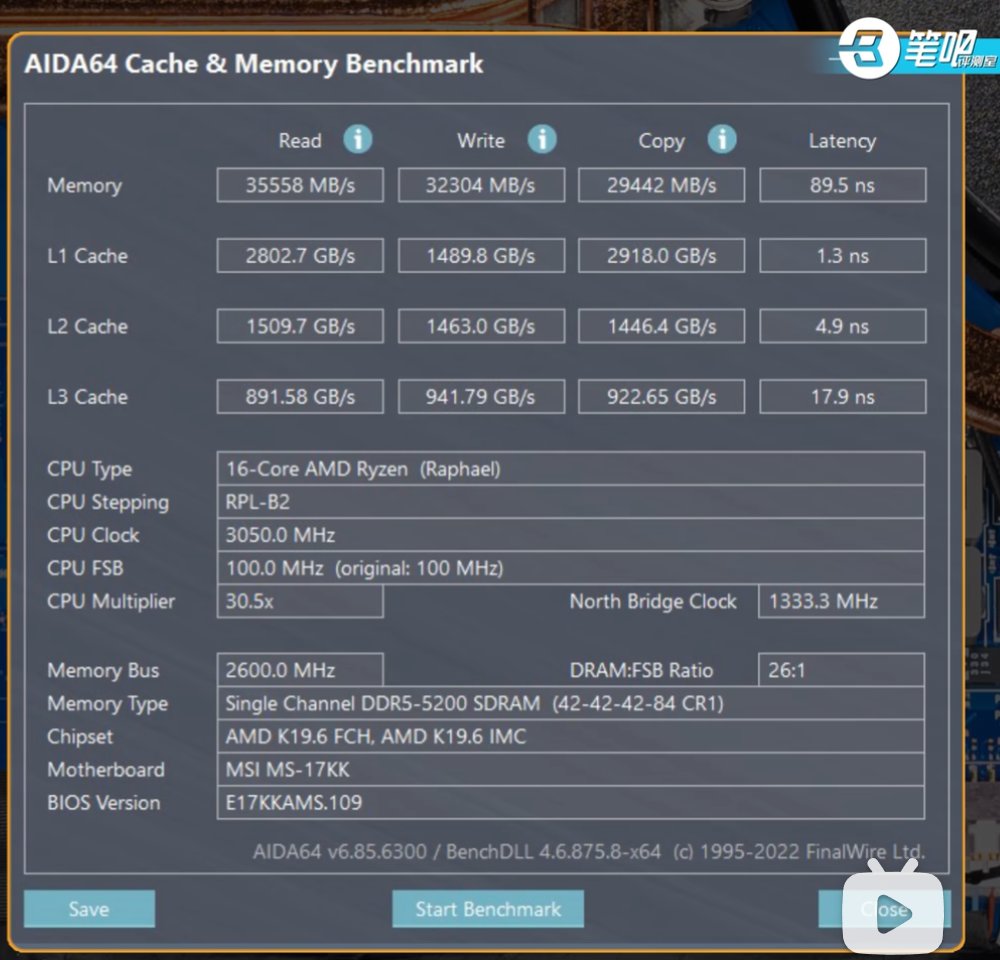Click the AIDA64 Cache & Memory Benchmark title

(254, 64)
